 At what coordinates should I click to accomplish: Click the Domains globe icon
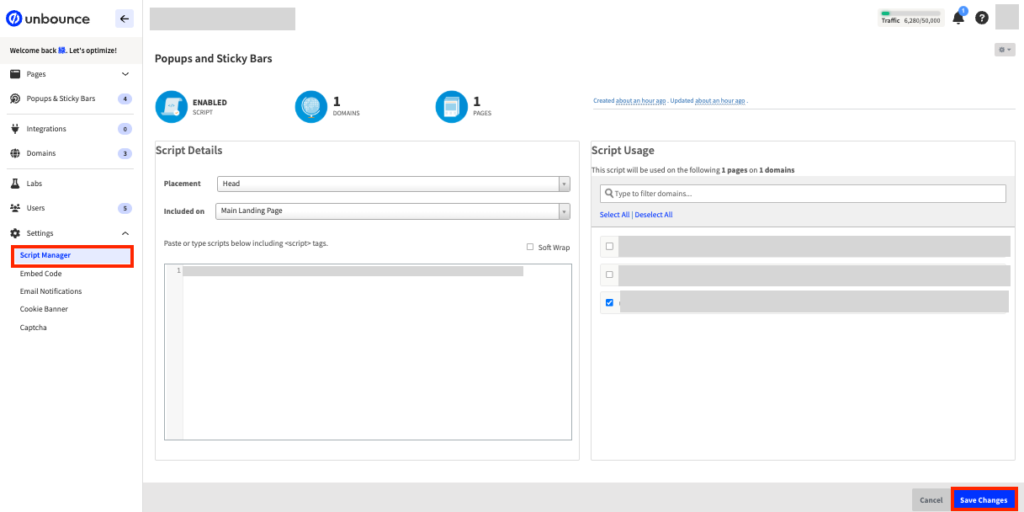[311, 106]
